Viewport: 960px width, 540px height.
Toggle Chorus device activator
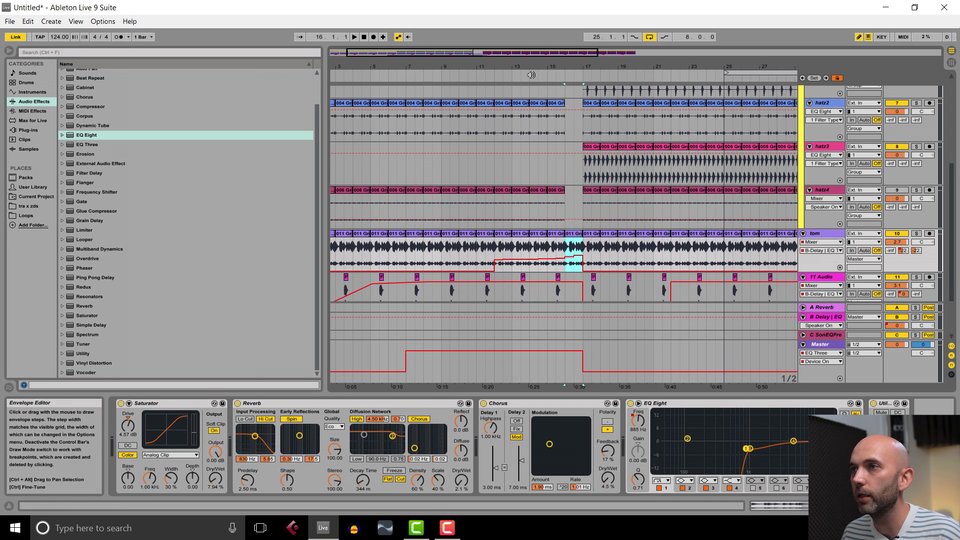point(484,403)
